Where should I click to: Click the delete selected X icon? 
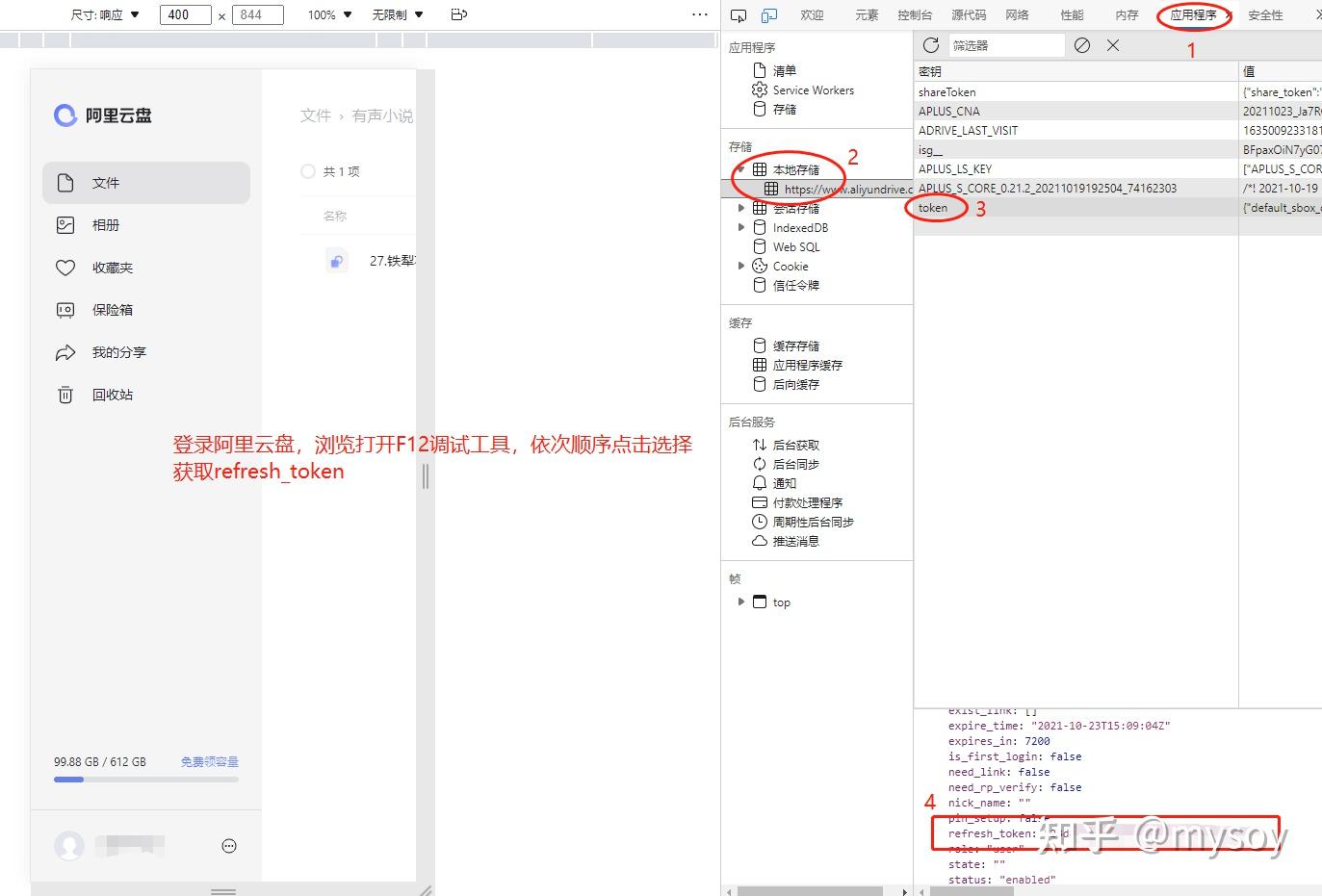[x=1113, y=45]
